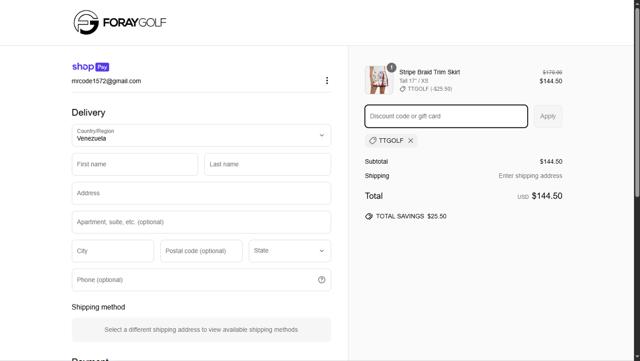This screenshot has height=361, width=640.
Task: Click the Stripe Braid Trim Skirt product name
Action: pos(430,72)
